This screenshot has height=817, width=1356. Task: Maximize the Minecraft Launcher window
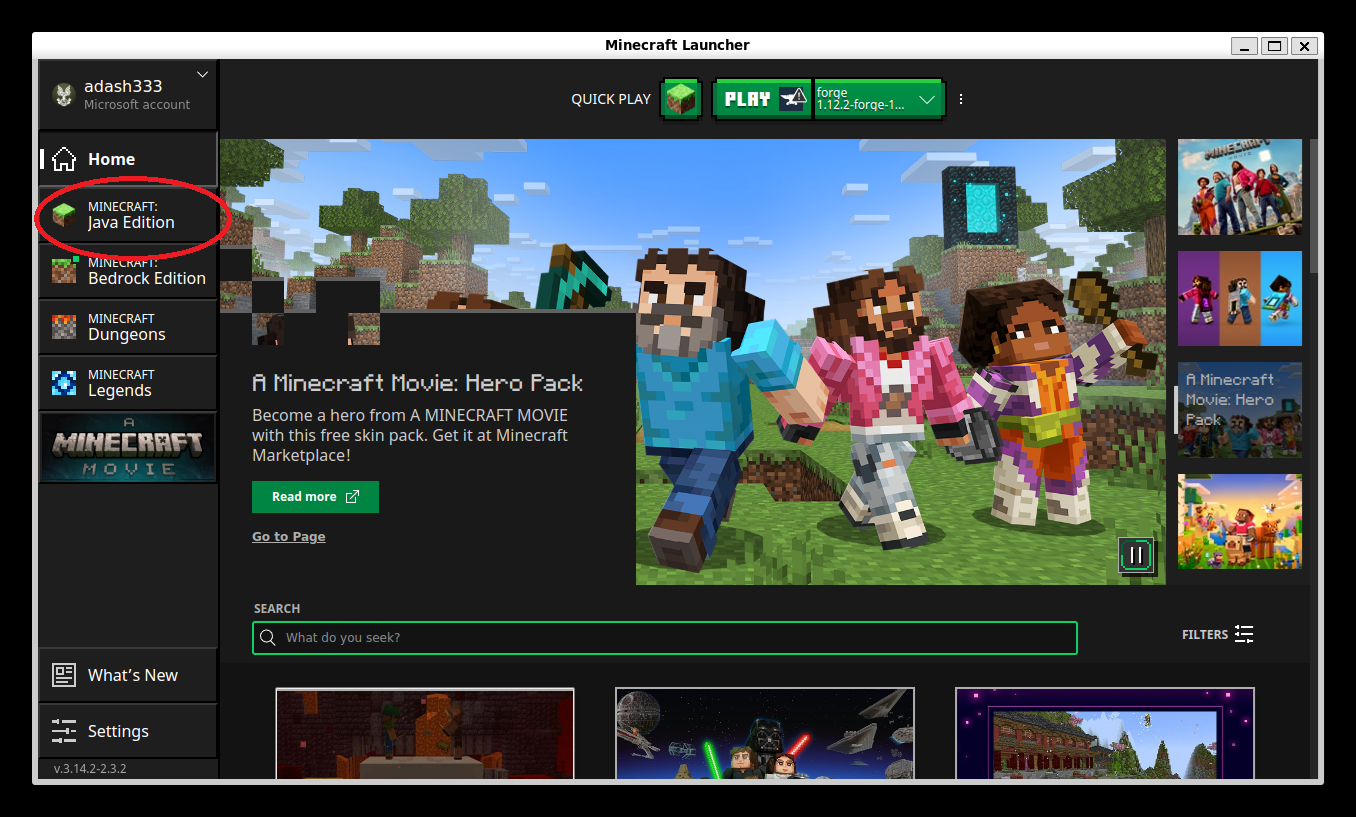click(x=1274, y=46)
